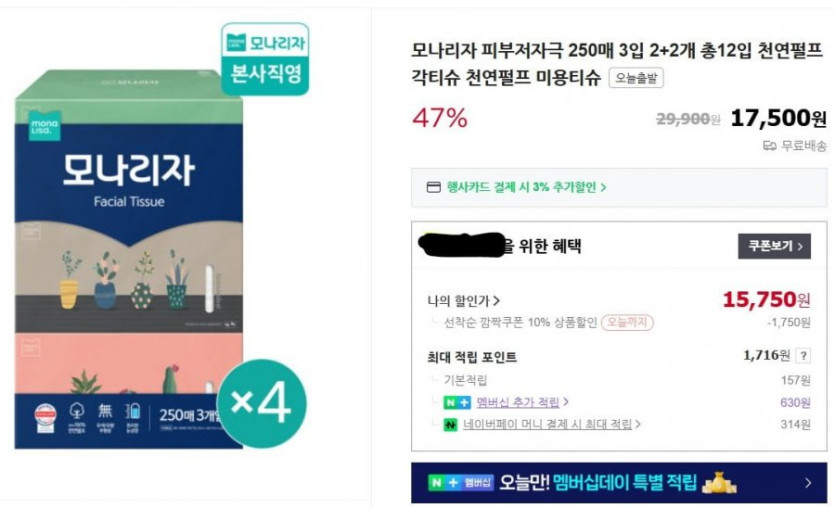The height and width of the screenshot is (508, 835).
Task: Click the gold coins icon in banner
Action: point(720,482)
